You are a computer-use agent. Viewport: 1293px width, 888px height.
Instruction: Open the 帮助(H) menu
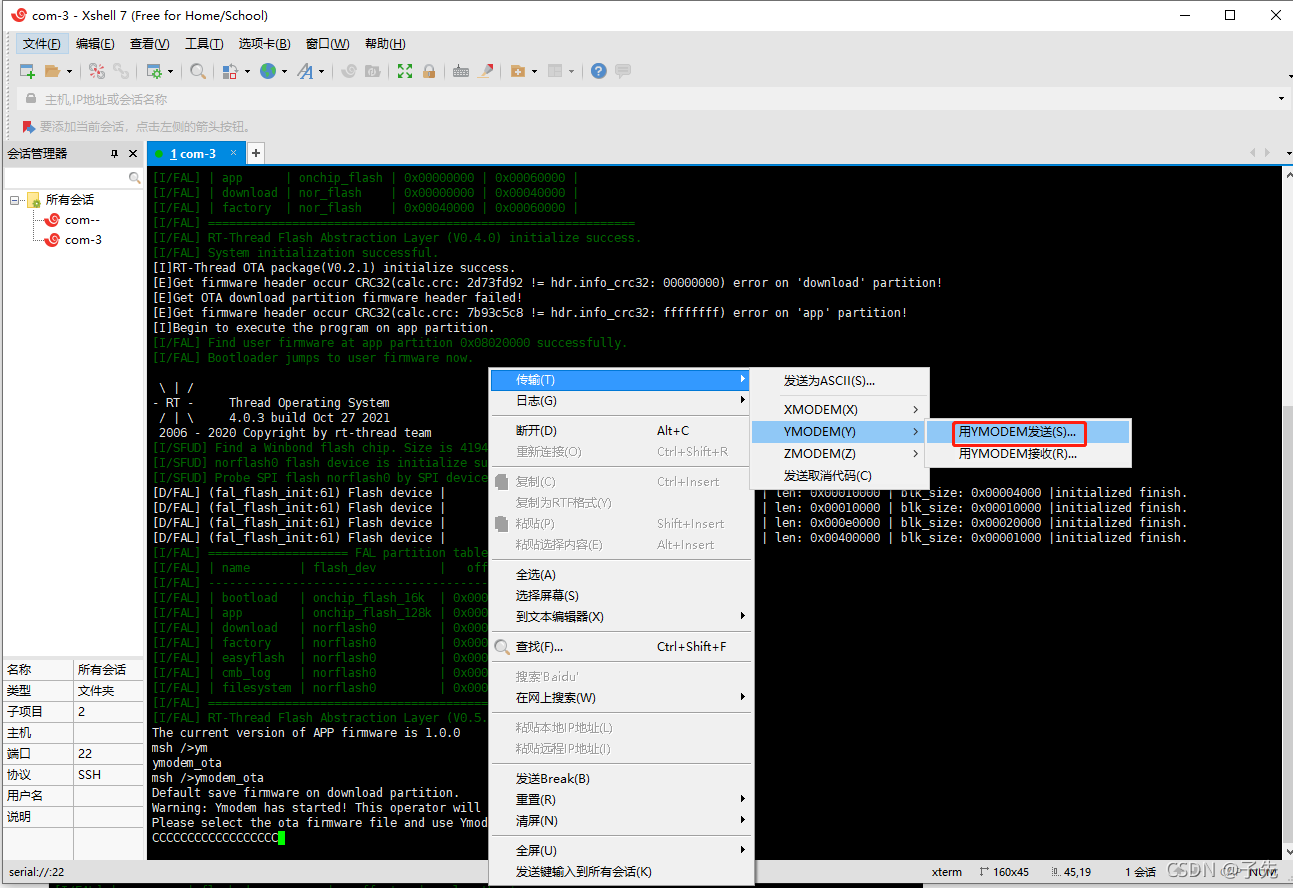click(385, 44)
